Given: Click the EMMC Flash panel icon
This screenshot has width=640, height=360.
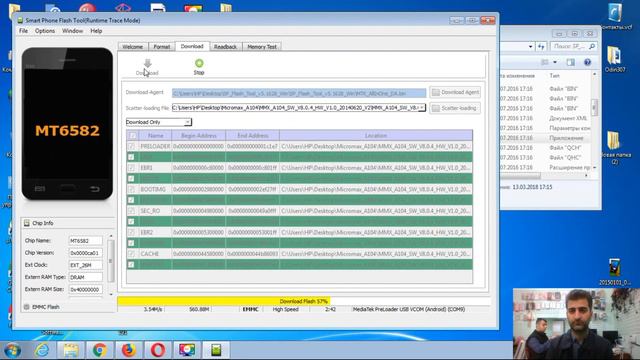Looking at the screenshot, I should (27, 307).
